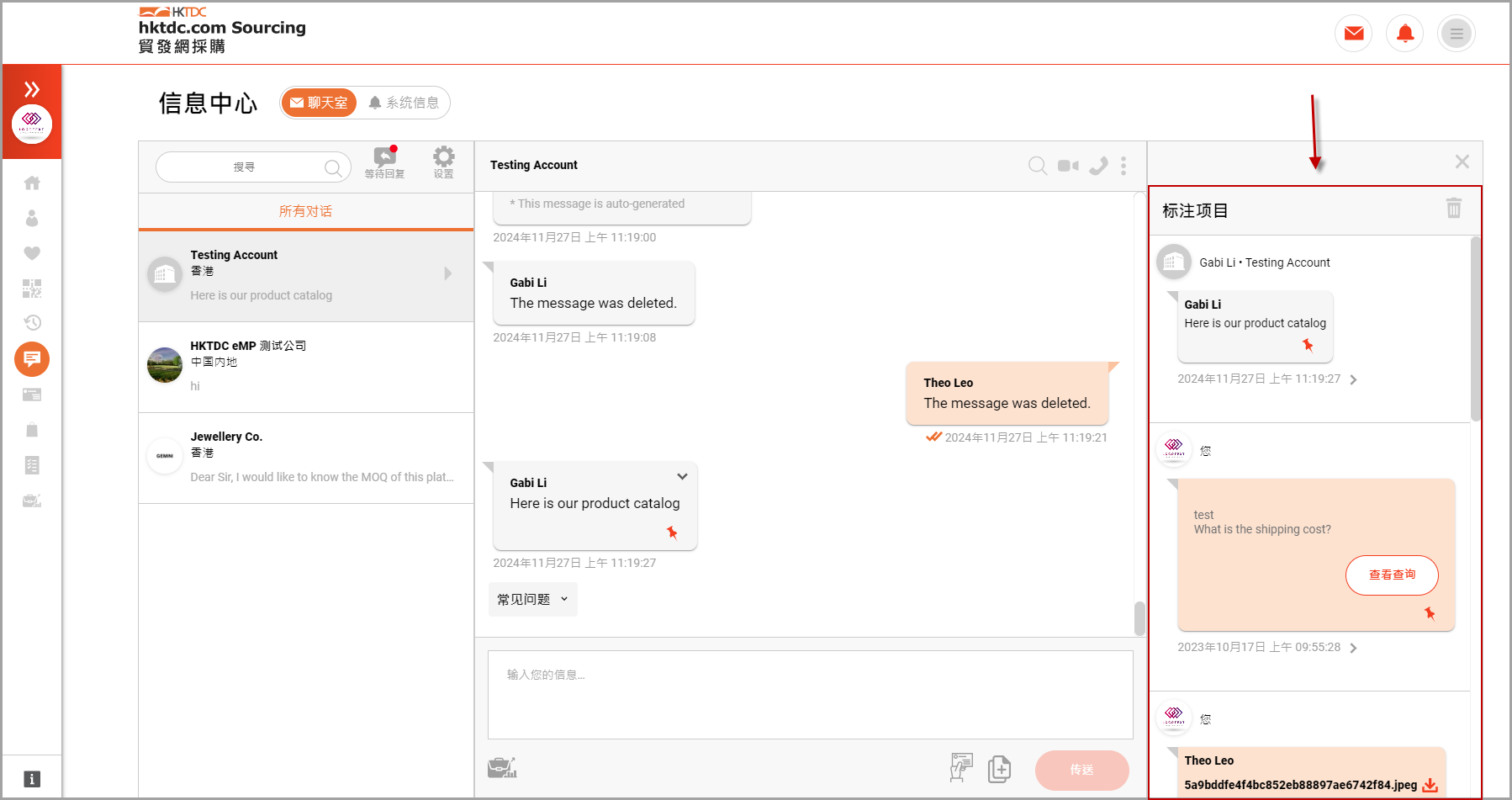Expand the left sidebar with double arrows
Viewport: 1512px width, 800px height.
click(32, 89)
